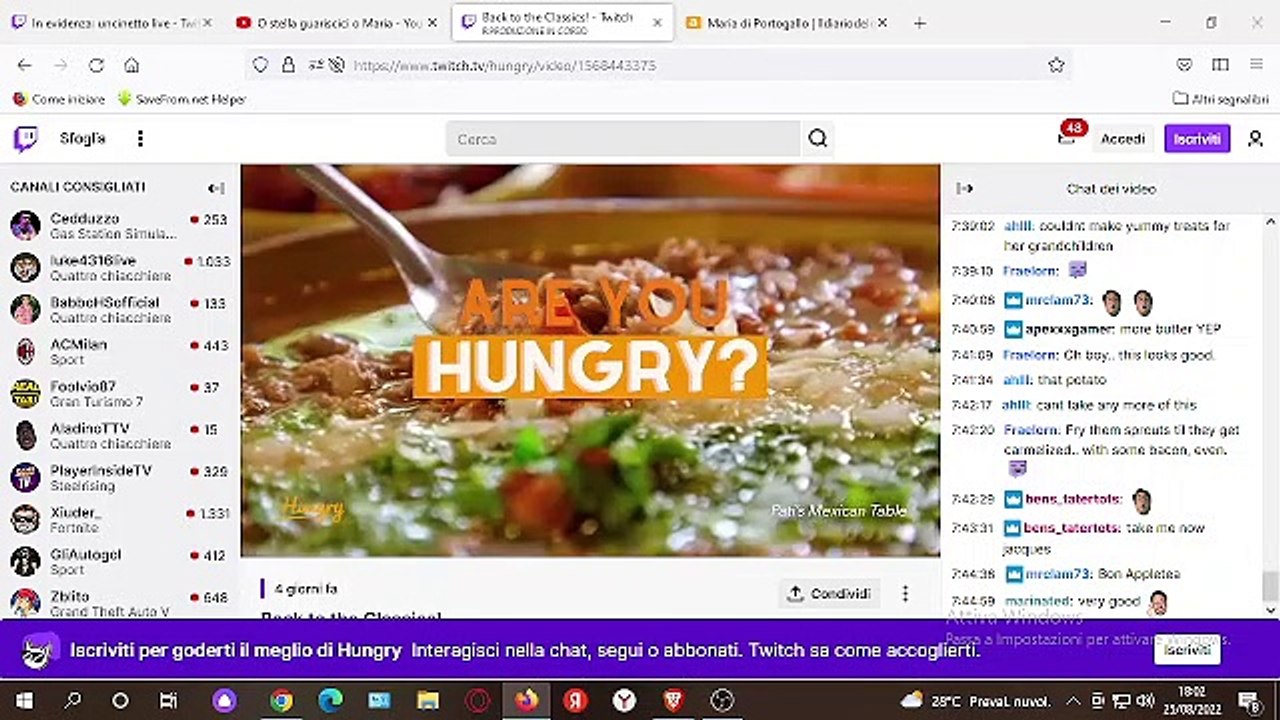Open the Firefox home page

pyautogui.click(x=132, y=65)
